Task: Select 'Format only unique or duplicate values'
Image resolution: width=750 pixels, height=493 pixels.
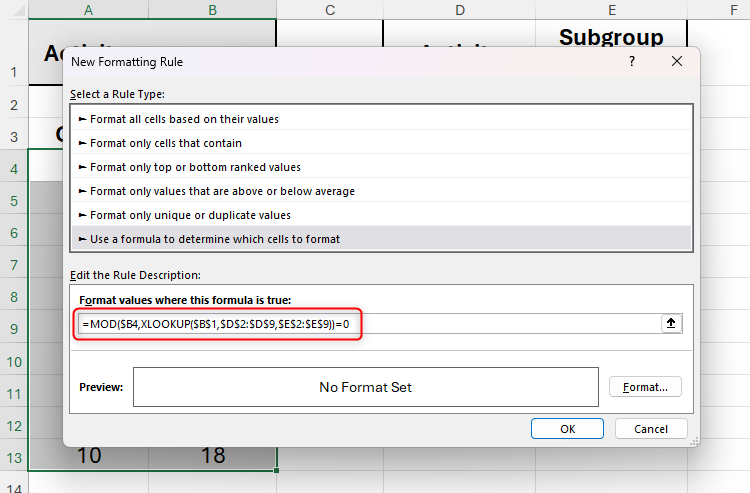Action: 190,215
